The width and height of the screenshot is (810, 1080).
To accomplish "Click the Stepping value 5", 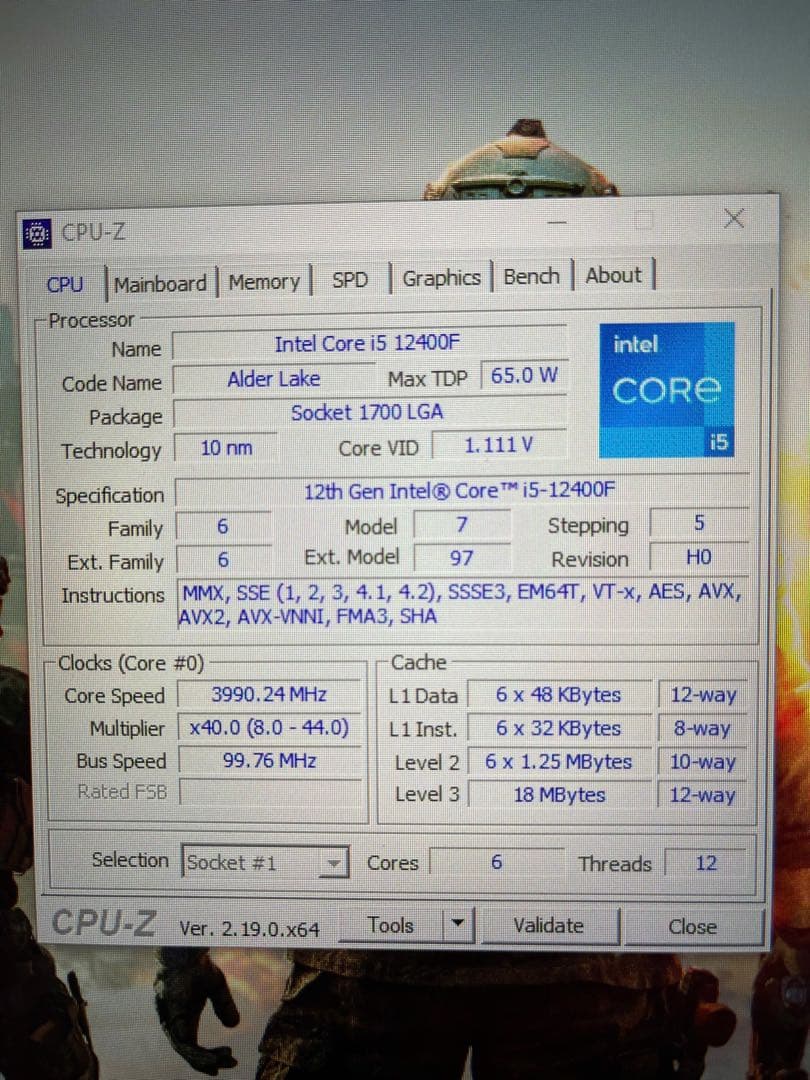I will 699,523.
